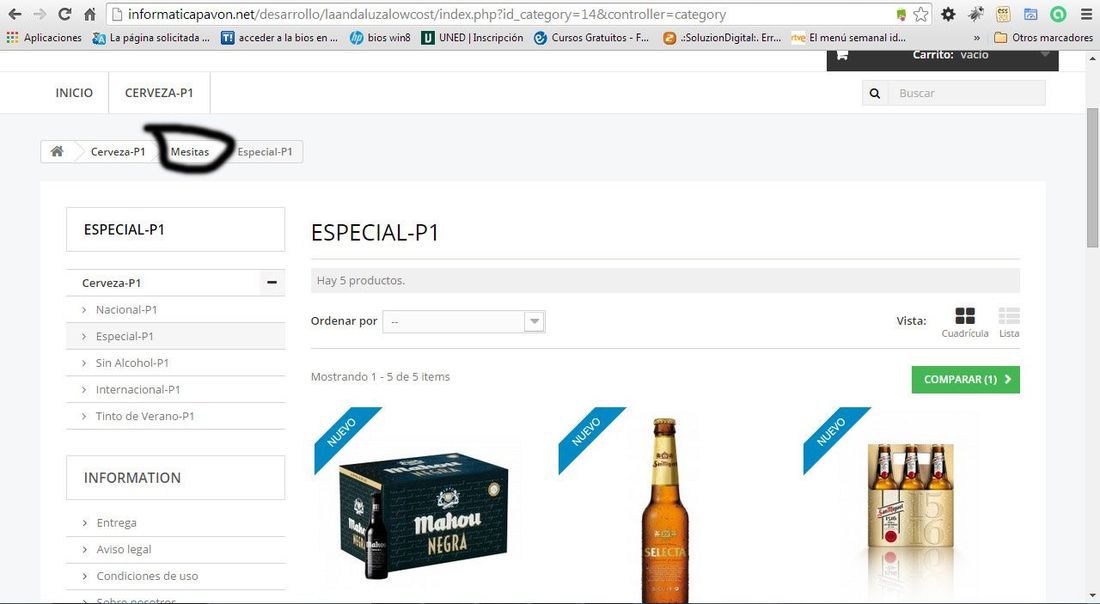This screenshot has width=1100, height=604.
Task: Click the Carrito vacío cart label
Action: tap(951, 54)
